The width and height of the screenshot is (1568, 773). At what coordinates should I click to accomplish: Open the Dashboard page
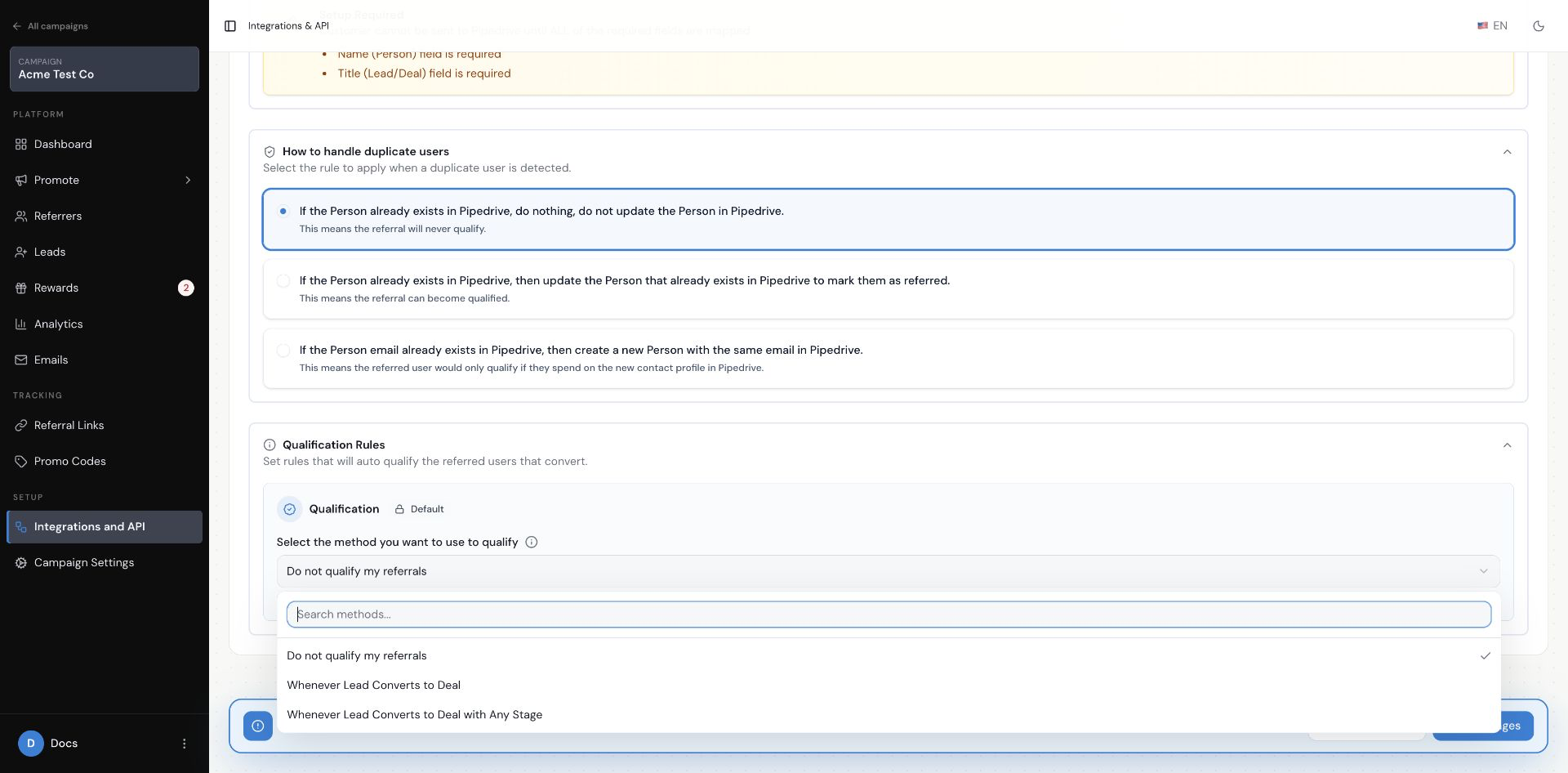click(x=105, y=144)
